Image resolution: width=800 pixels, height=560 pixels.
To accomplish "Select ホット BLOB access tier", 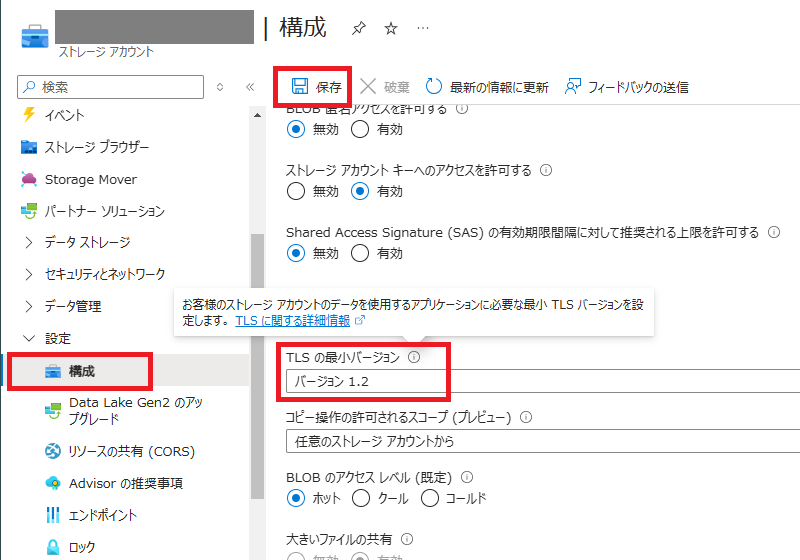I will [296, 498].
